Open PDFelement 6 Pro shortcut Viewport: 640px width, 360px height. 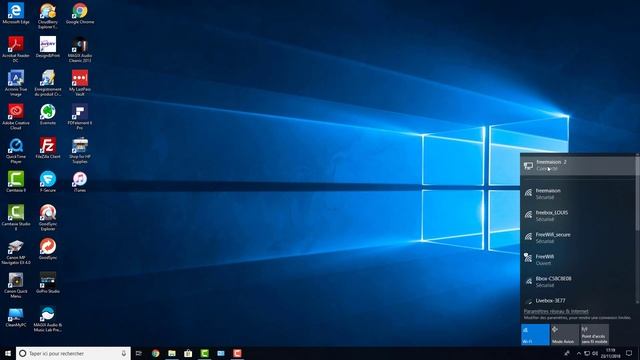[80, 117]
